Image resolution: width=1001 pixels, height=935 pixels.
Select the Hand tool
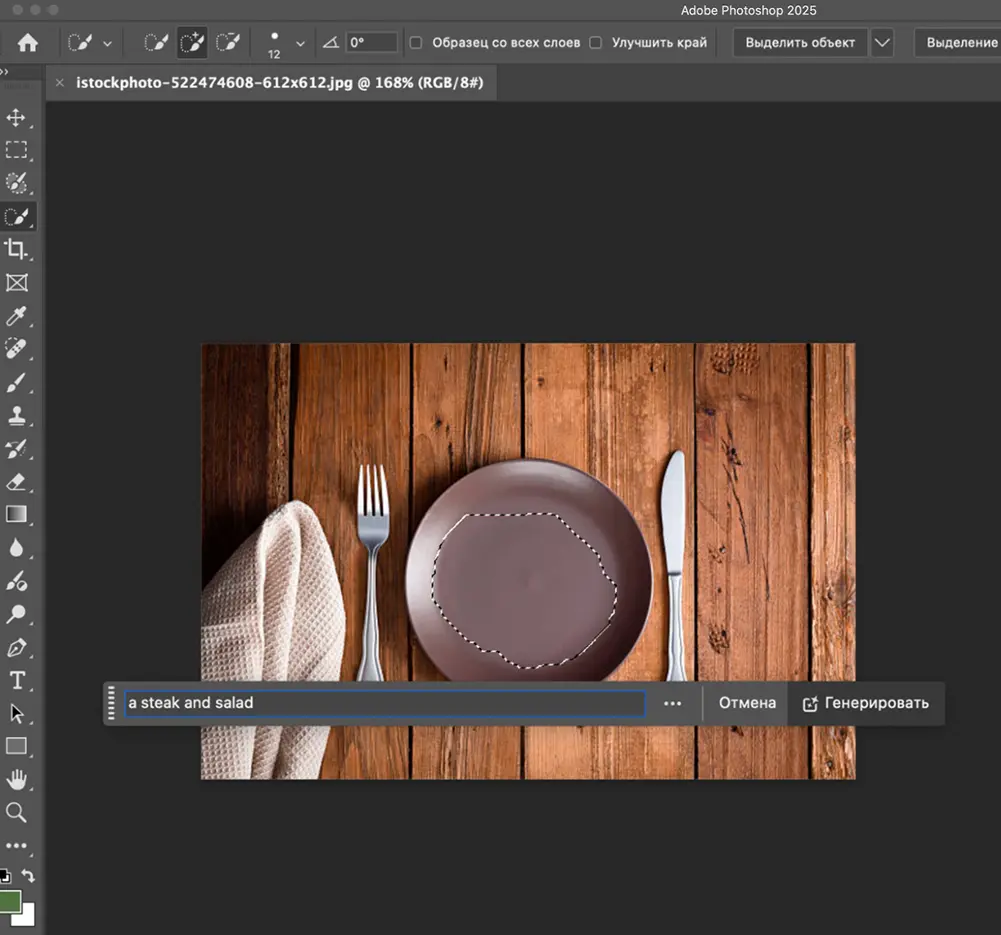coord(16,780)
